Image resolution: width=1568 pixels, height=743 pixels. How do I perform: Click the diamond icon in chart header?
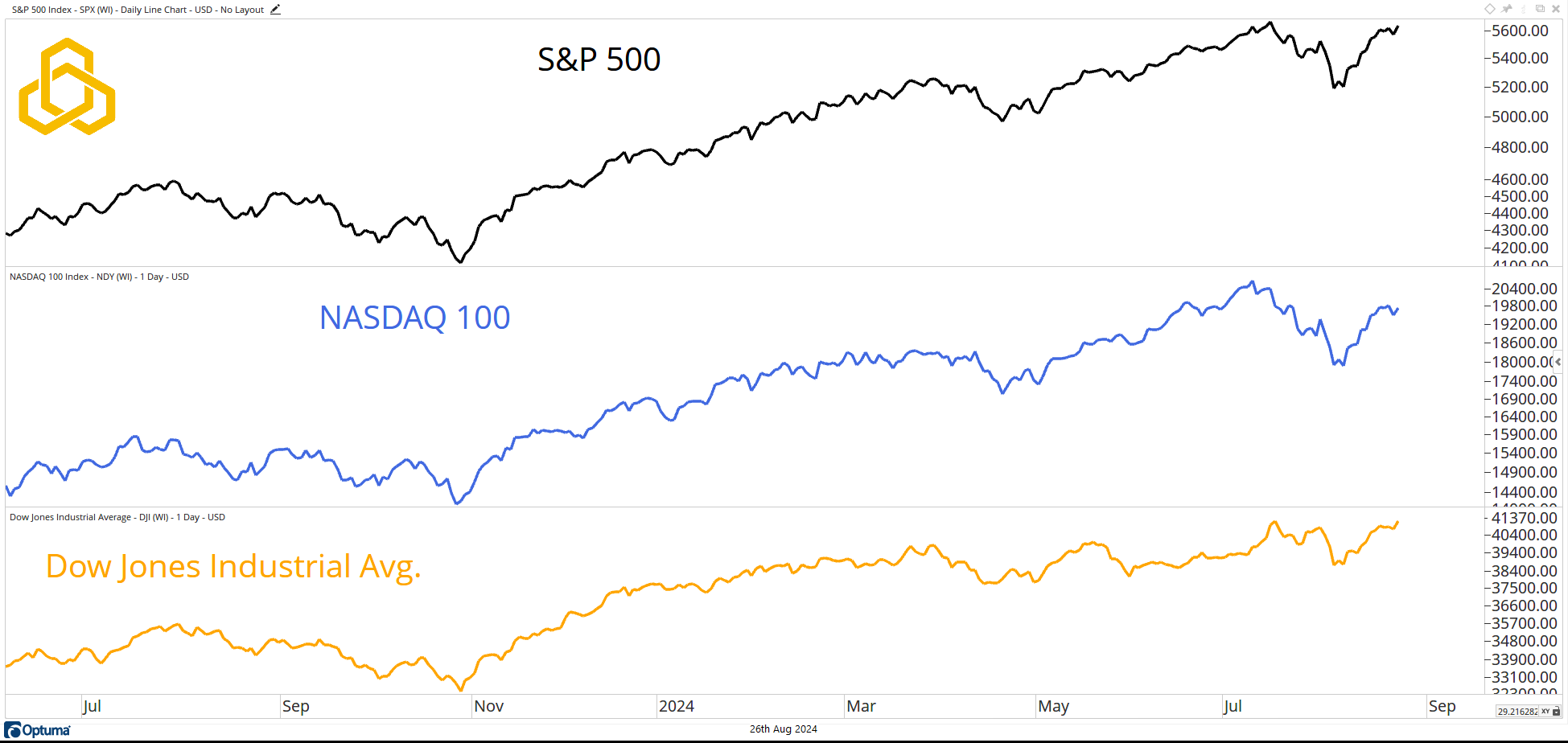coord(1490,9)
